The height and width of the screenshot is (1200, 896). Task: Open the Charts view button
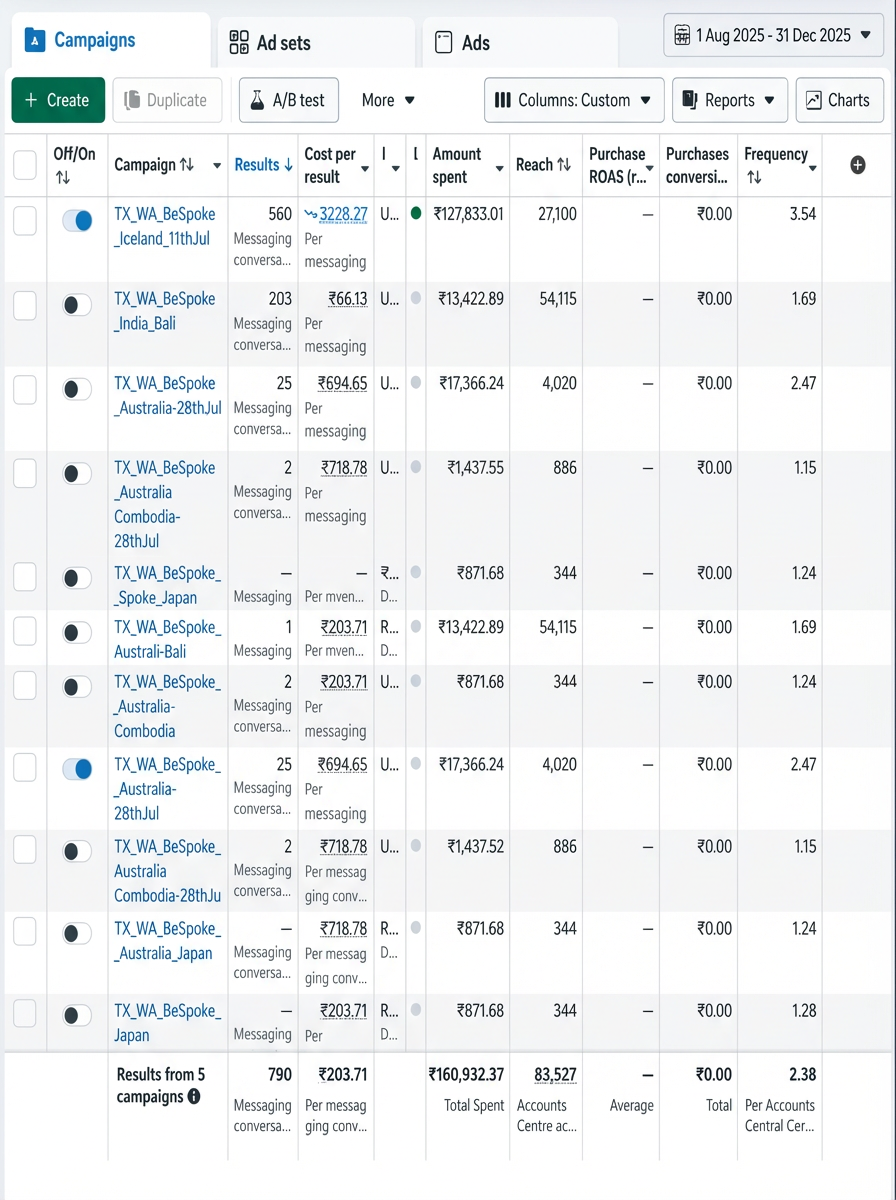pos(839,100)
